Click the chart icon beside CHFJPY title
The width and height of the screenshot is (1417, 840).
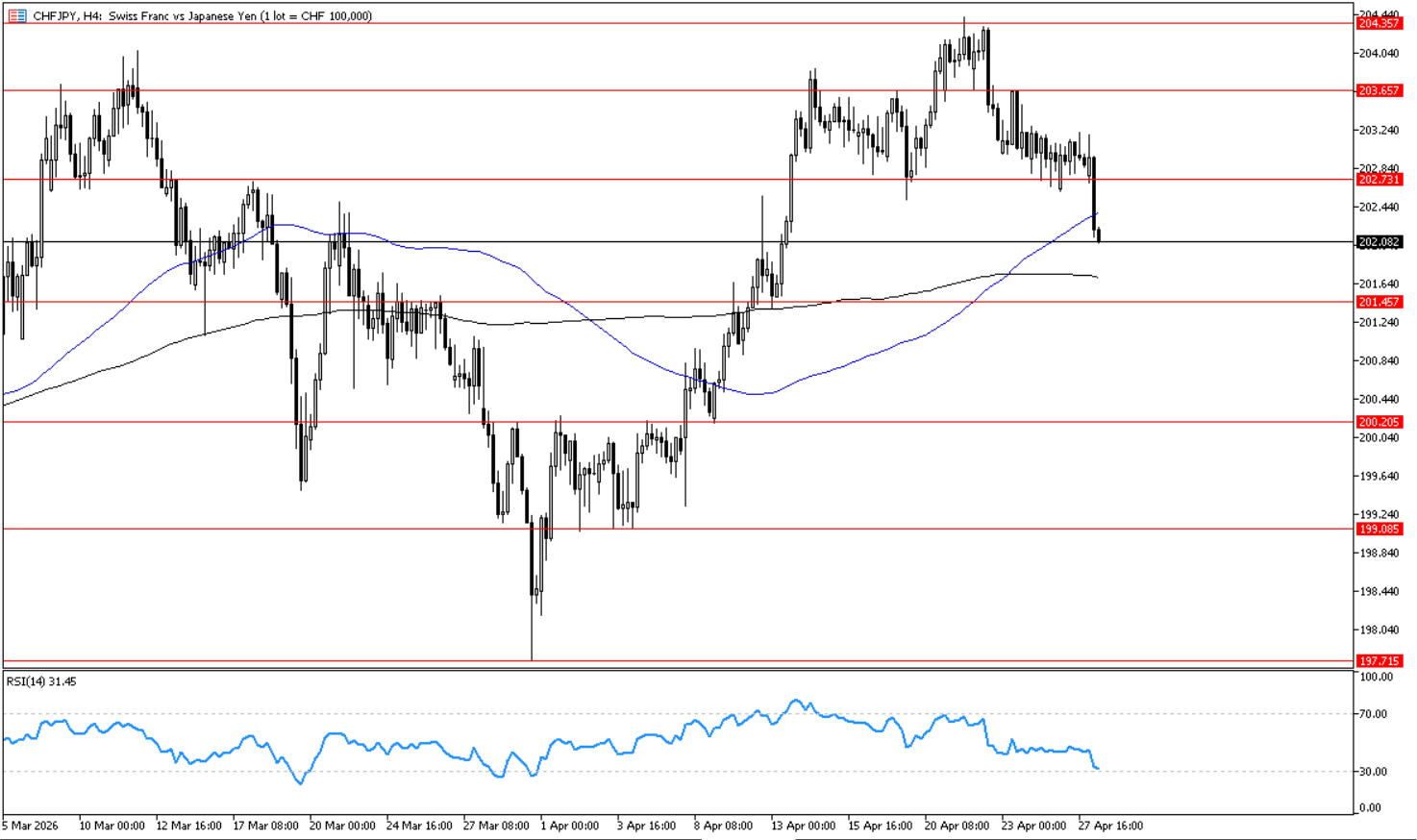pyautogui.click(x=16, y=15)
